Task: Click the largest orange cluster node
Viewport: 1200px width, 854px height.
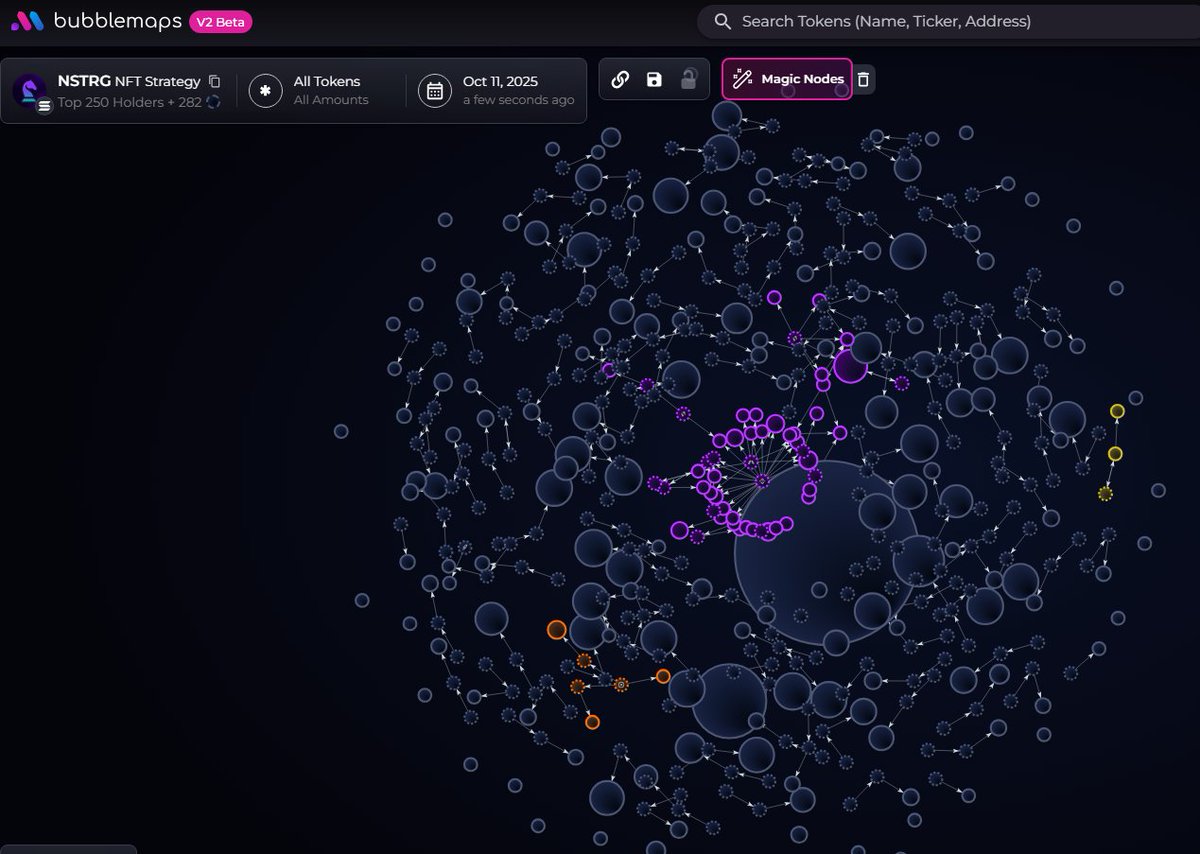Action: point(557,630)
